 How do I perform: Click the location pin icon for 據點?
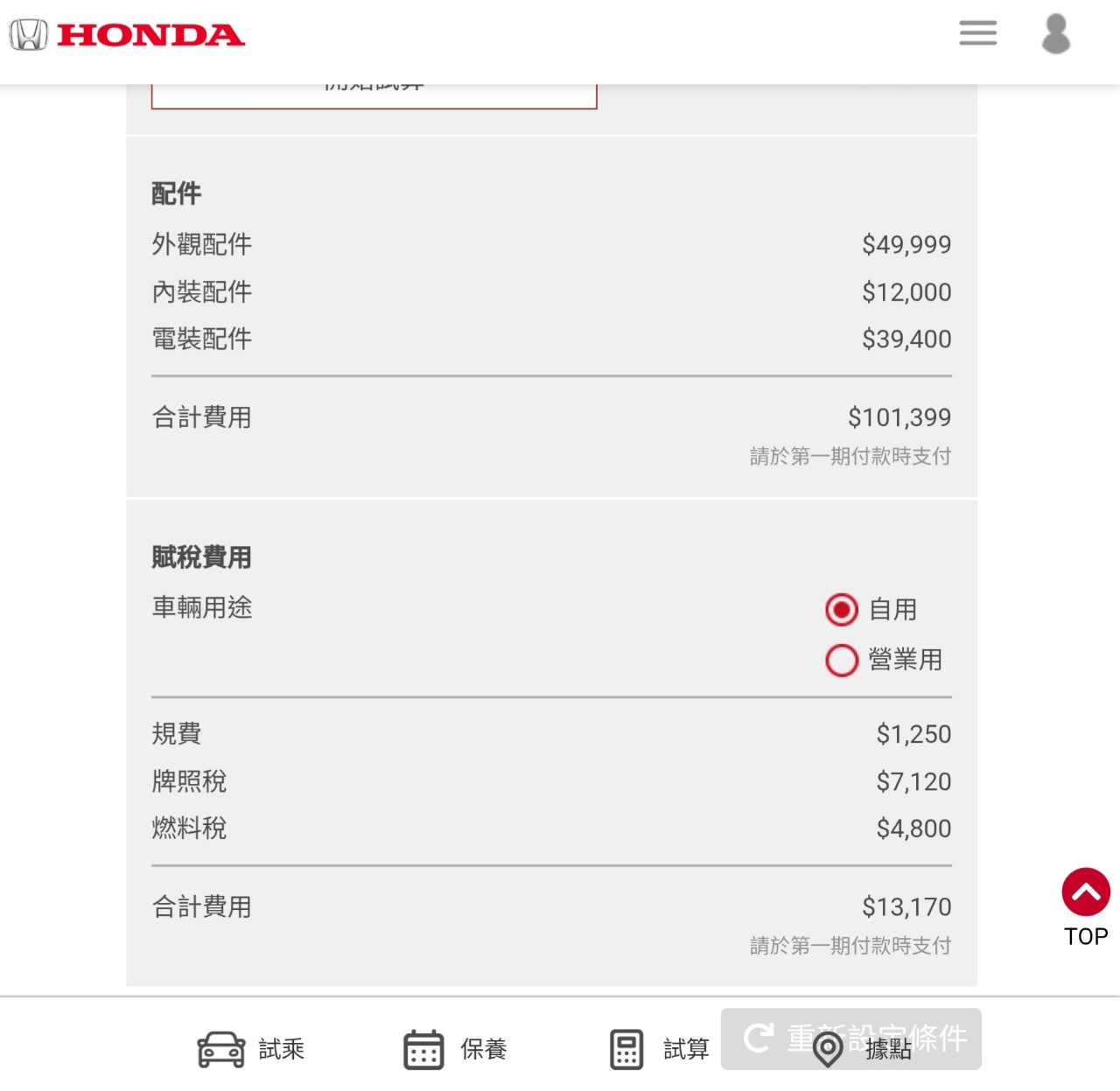828,1049
